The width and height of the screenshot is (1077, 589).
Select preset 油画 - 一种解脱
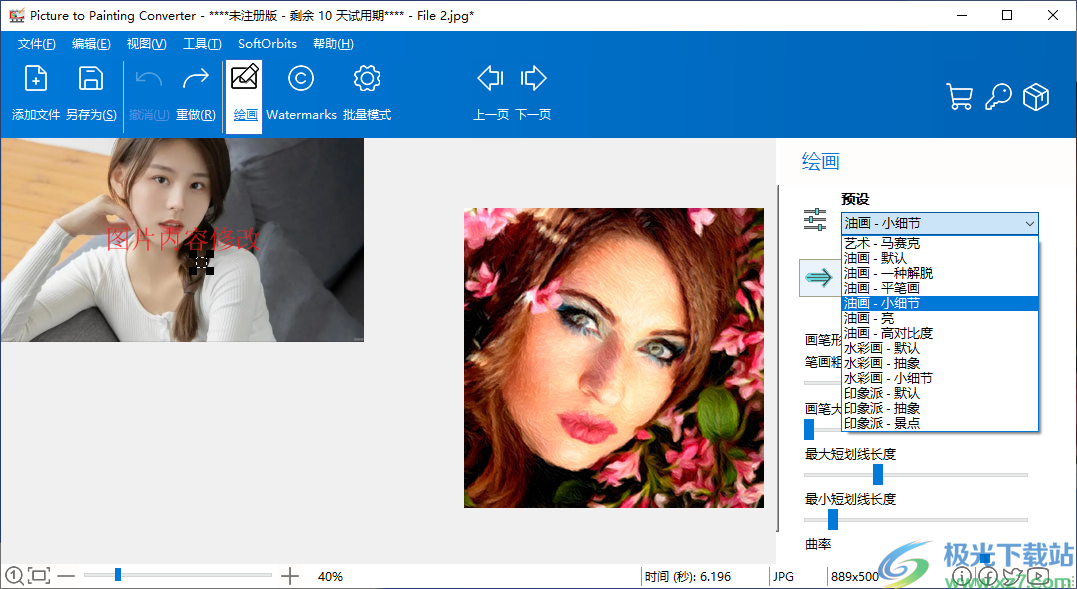tap(940, 273)
